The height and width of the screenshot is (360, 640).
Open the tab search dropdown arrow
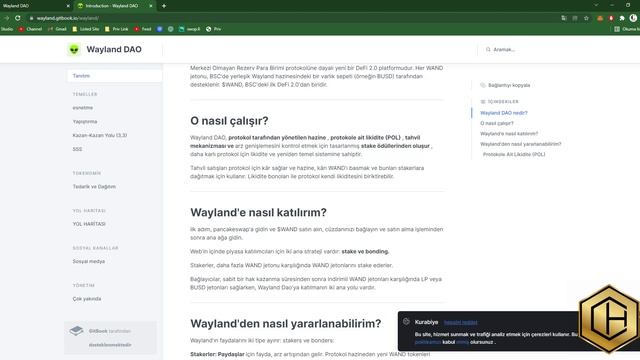pyautogui.click(x=596, y=5)
